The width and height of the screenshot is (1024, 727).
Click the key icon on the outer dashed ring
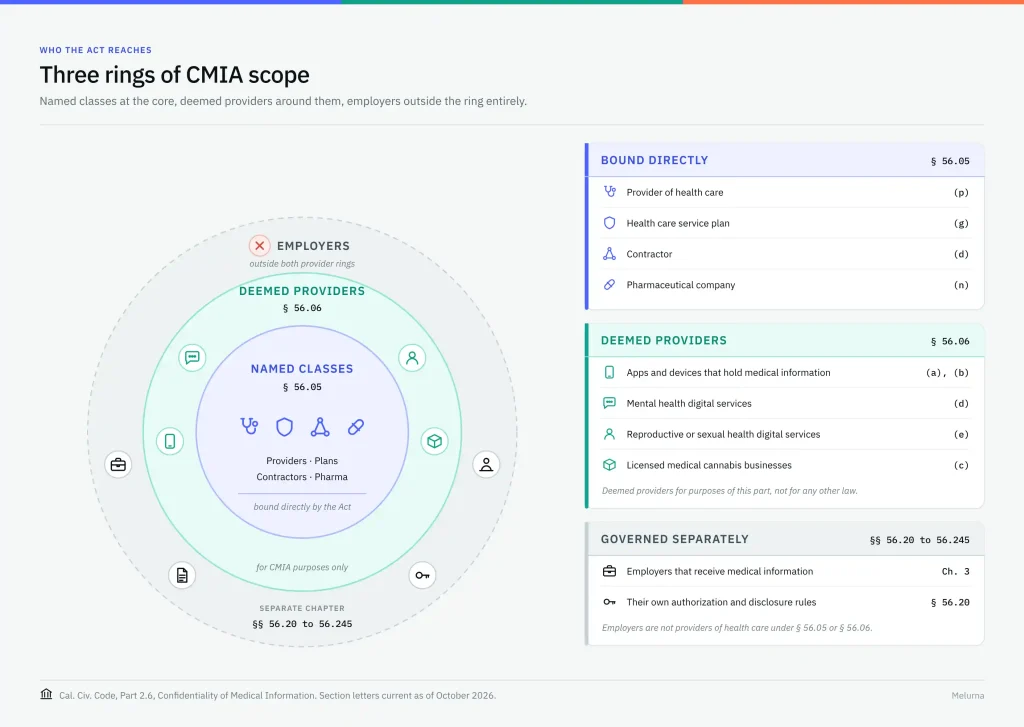tap(423, 575)
